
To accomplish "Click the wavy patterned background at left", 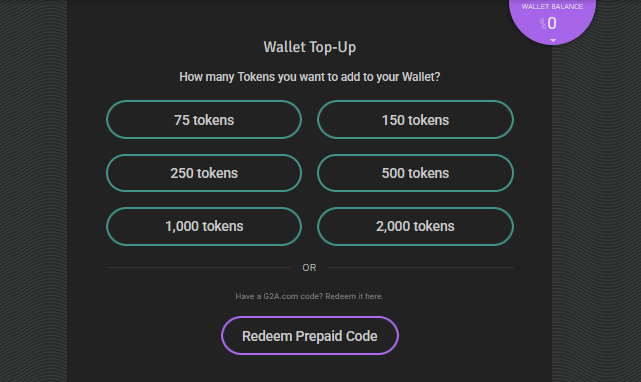I will tap(34, 191).
